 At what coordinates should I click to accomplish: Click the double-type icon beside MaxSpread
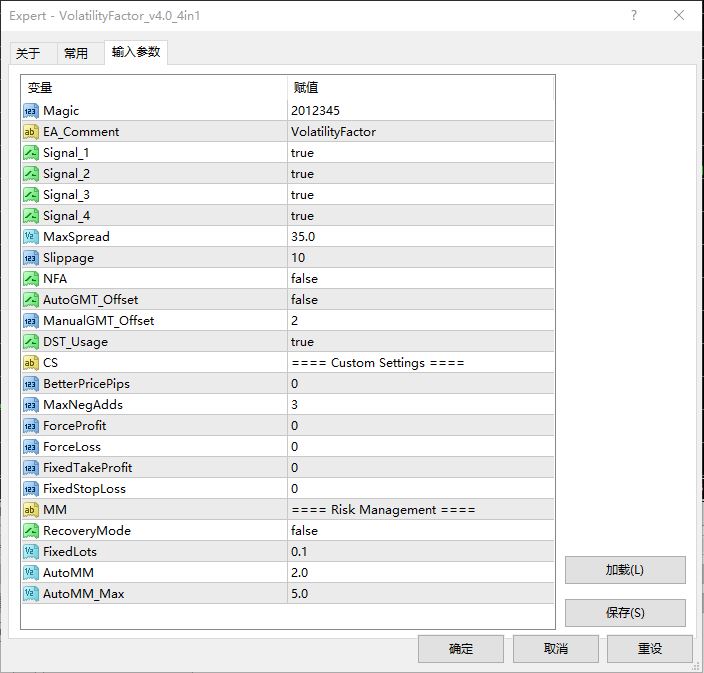tap(31, 237)
